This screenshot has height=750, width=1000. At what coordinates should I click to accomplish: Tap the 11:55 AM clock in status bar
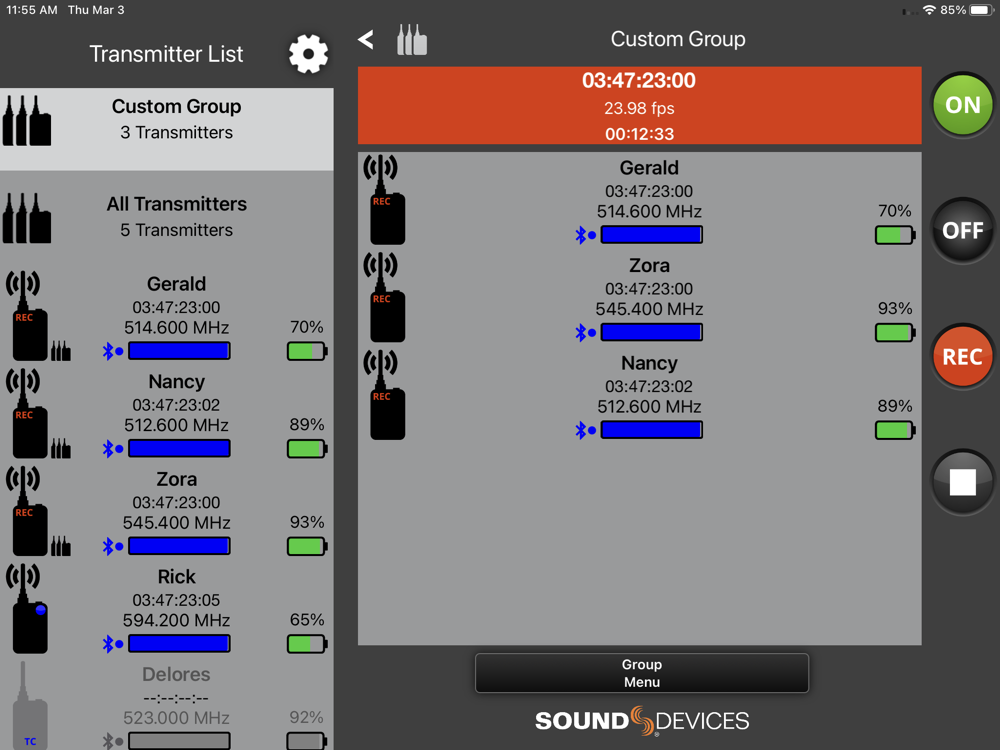coord(31,10)
